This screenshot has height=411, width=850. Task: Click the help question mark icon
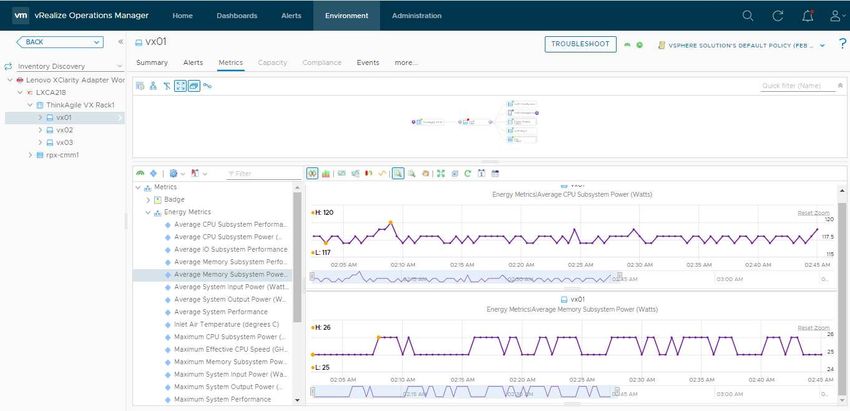coord(842,44)
